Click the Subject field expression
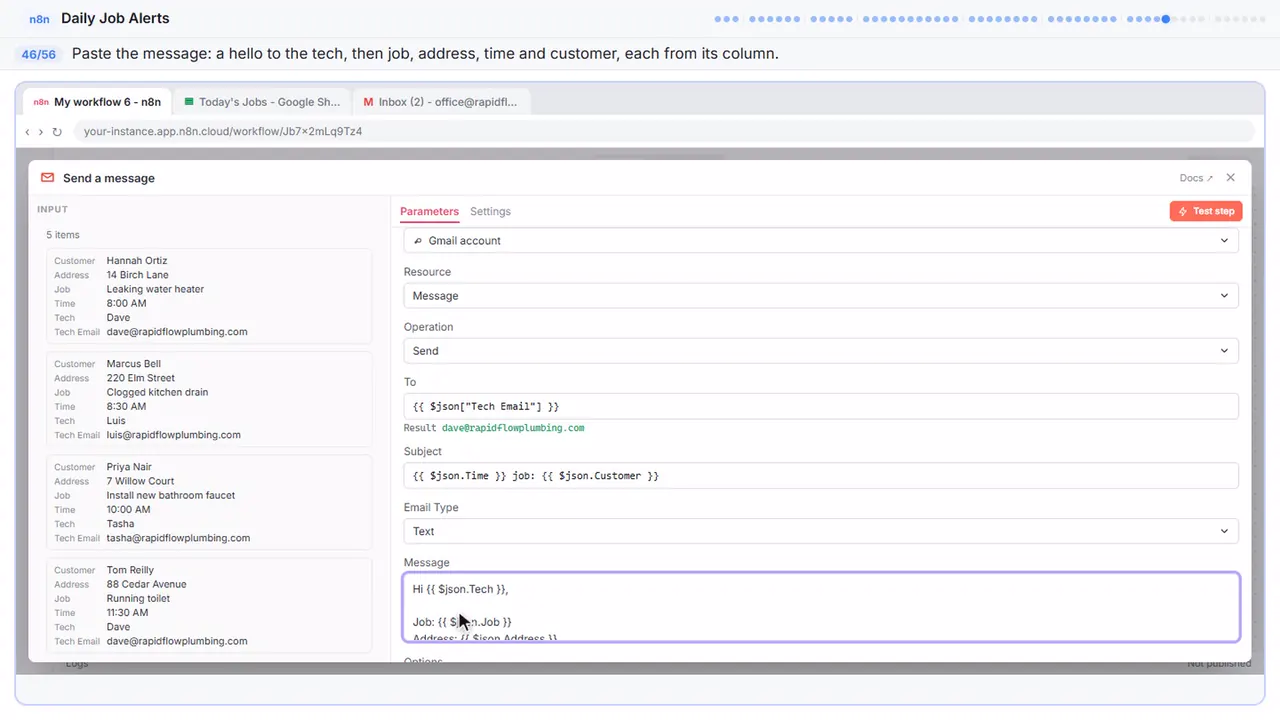 click(x=821, y=476)
